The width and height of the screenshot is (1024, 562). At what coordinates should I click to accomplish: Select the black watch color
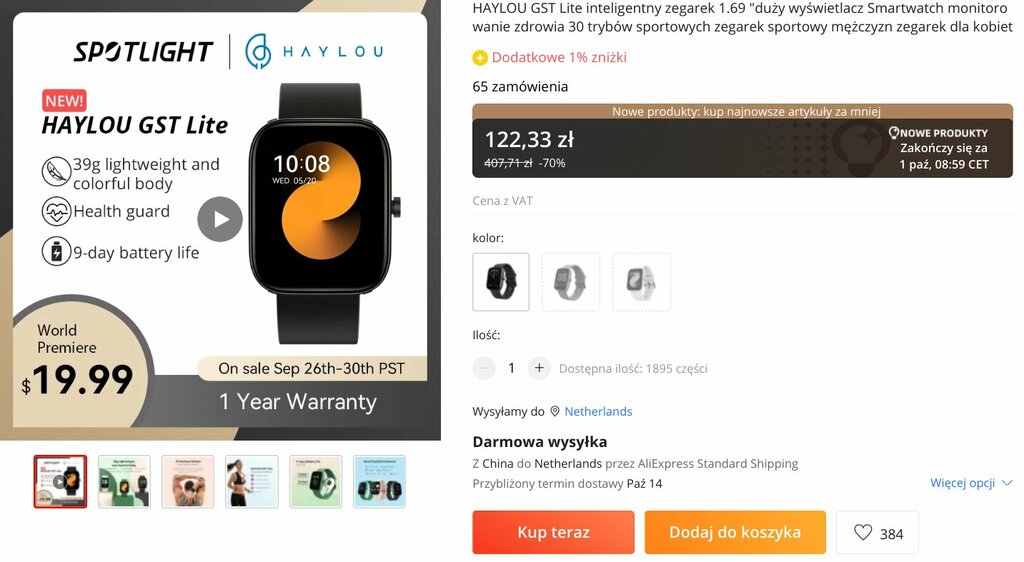(501, 282)
